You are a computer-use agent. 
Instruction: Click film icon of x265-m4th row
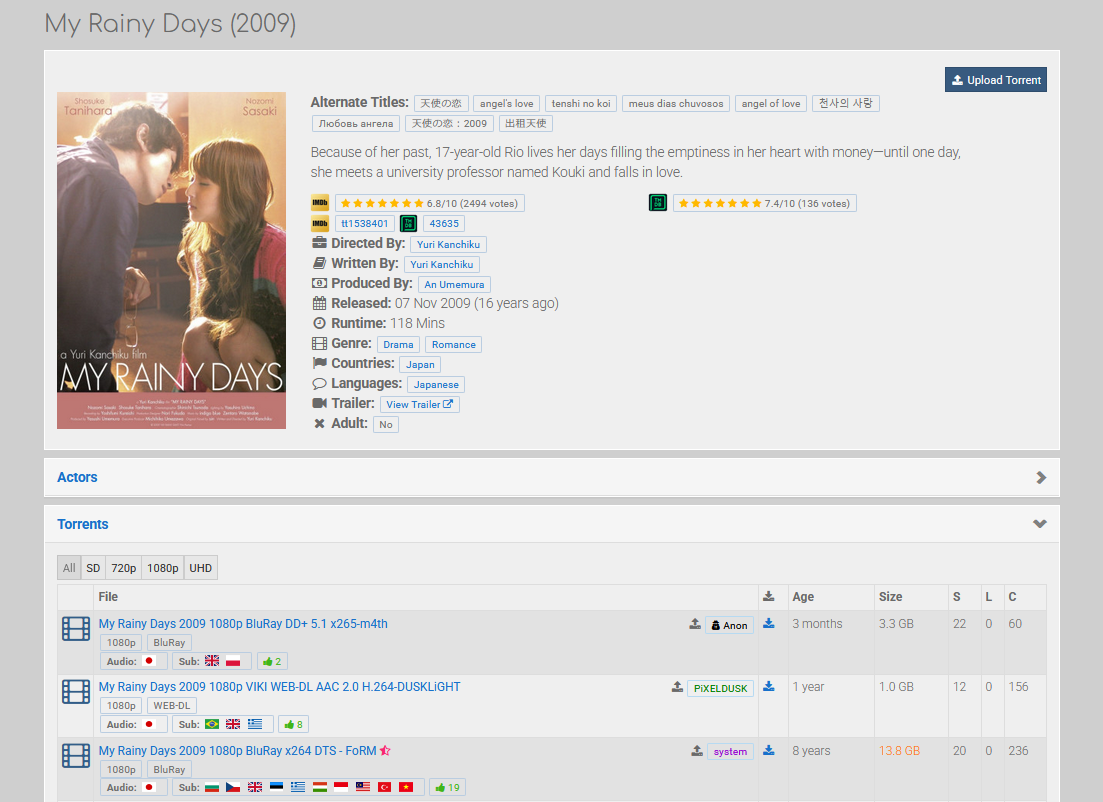[x=76, y=629]
